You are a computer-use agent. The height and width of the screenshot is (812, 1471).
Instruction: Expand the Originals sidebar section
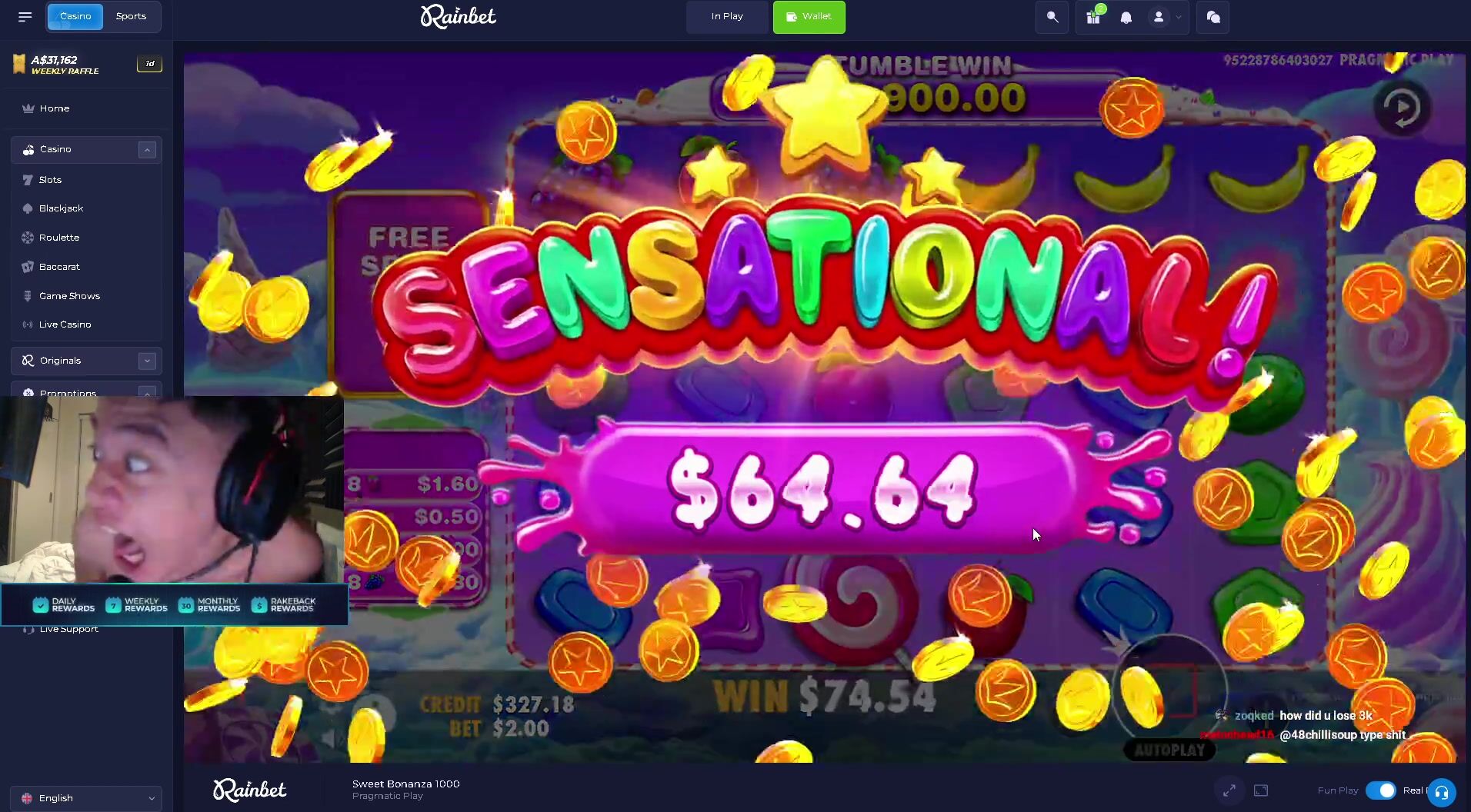pos(147,361)
